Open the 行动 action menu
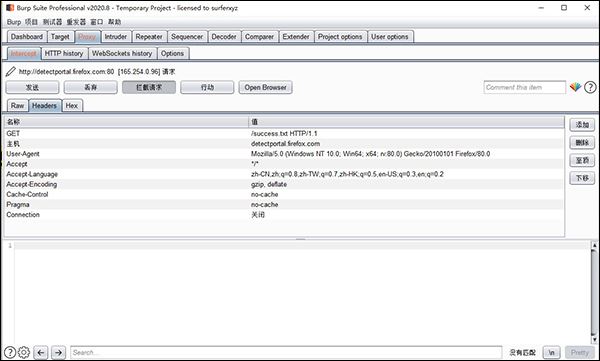Image resolution: width=600 pixels, height=361 pixels. point(207,87)
